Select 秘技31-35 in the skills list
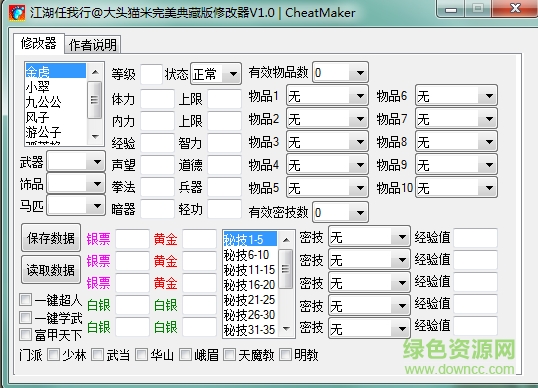Screen dimensions: 538x388 (x=250, y=330)
